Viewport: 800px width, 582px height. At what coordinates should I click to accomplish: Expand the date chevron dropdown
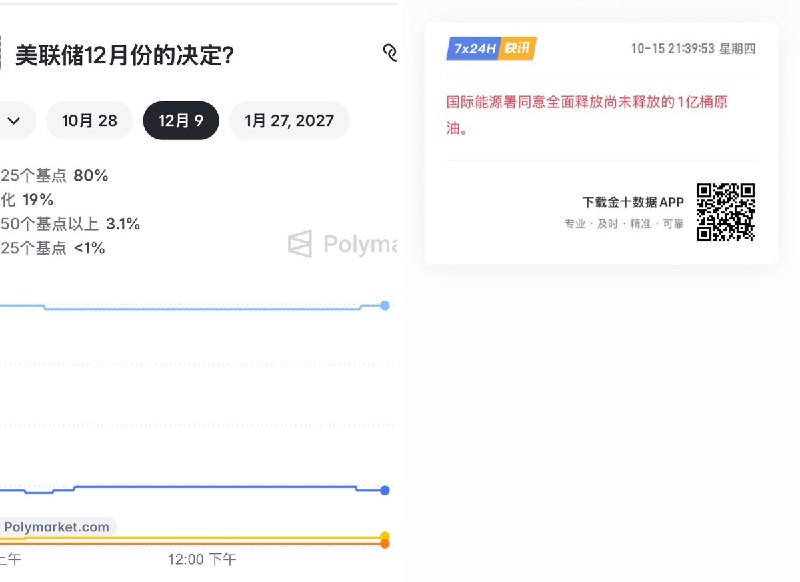[14, 121]
